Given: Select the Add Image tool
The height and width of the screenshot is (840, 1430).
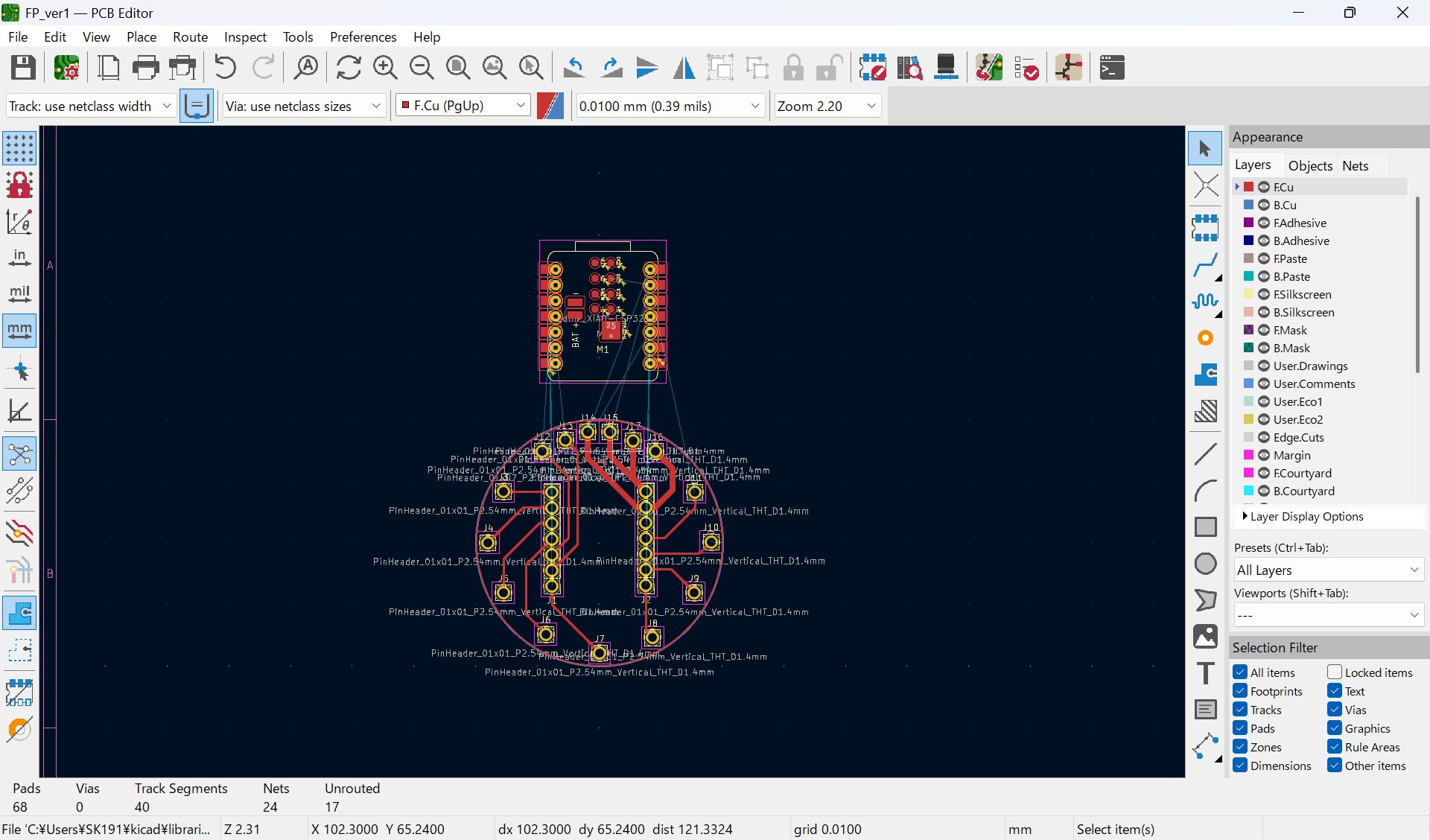Looking at the screenshot, I should (x=1205, y=637).
